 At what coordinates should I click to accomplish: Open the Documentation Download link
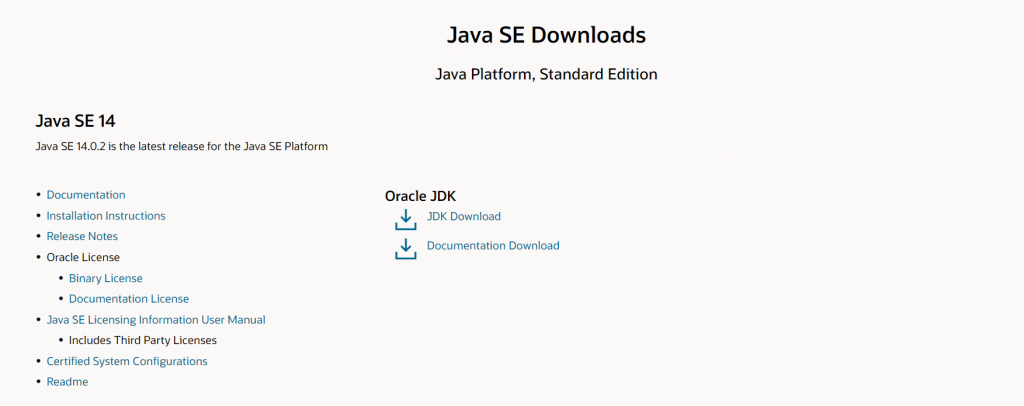493,245
